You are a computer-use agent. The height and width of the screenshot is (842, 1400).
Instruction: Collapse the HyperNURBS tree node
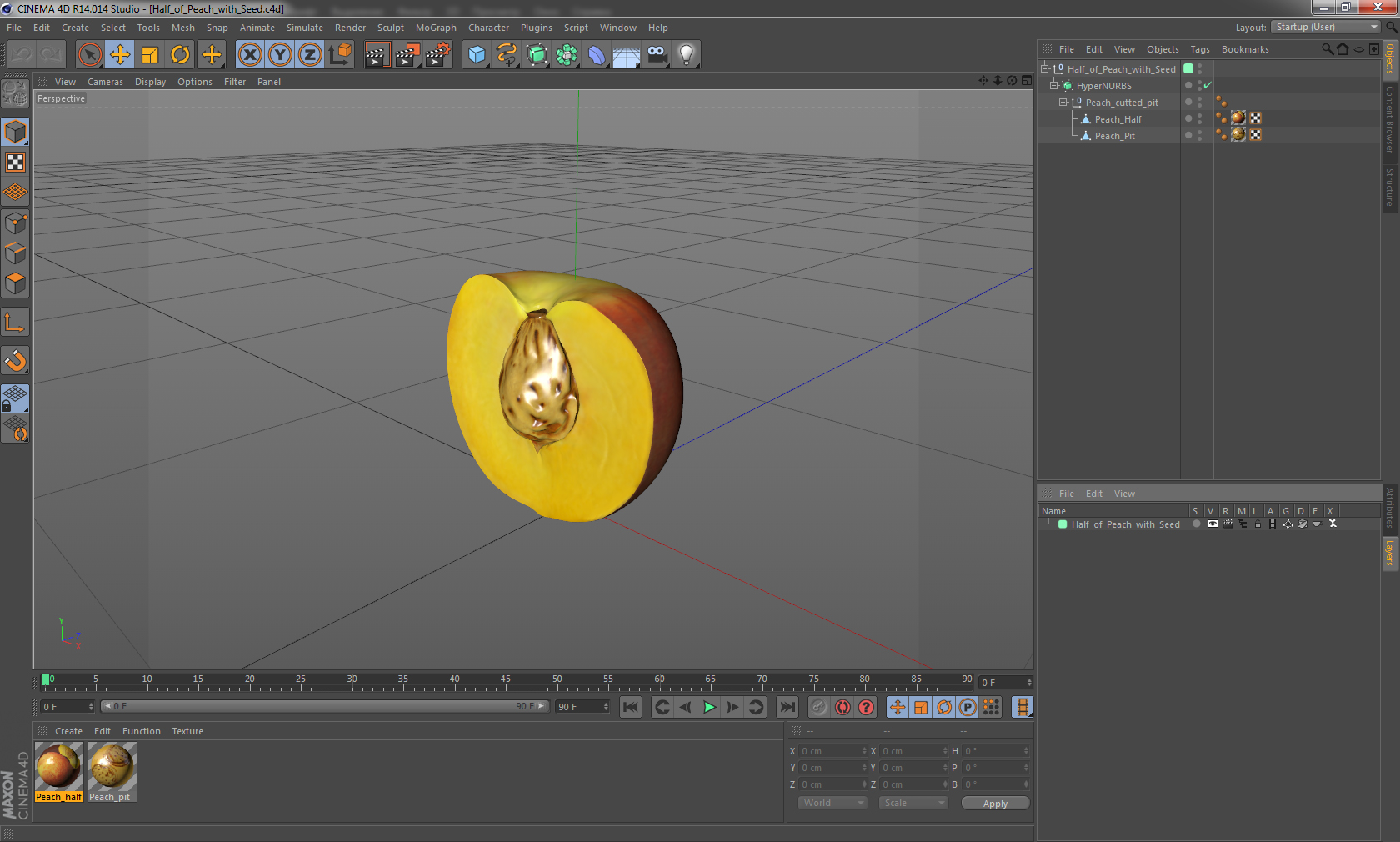[x=1053, y=85]
